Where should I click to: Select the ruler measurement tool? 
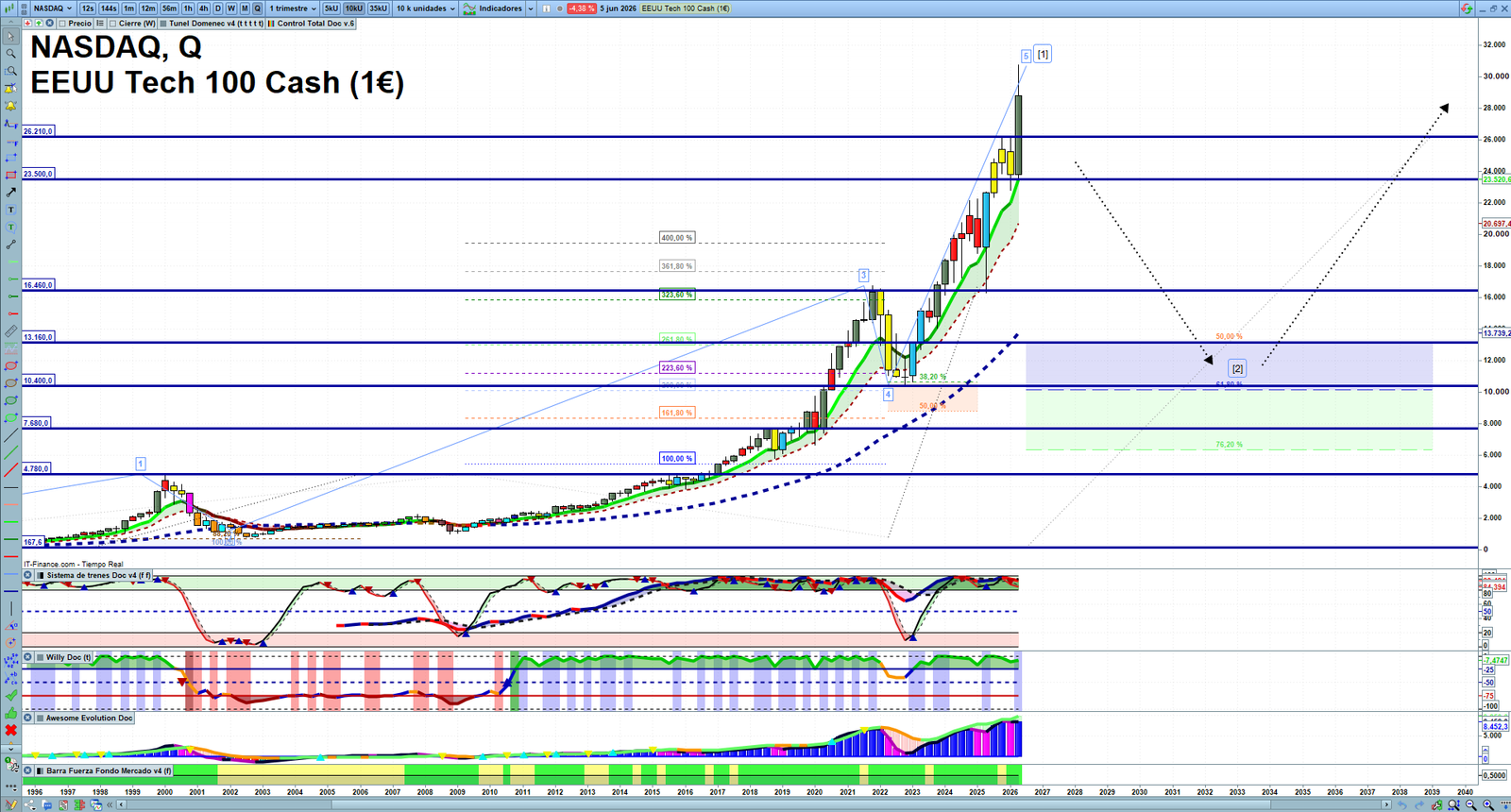10,330
